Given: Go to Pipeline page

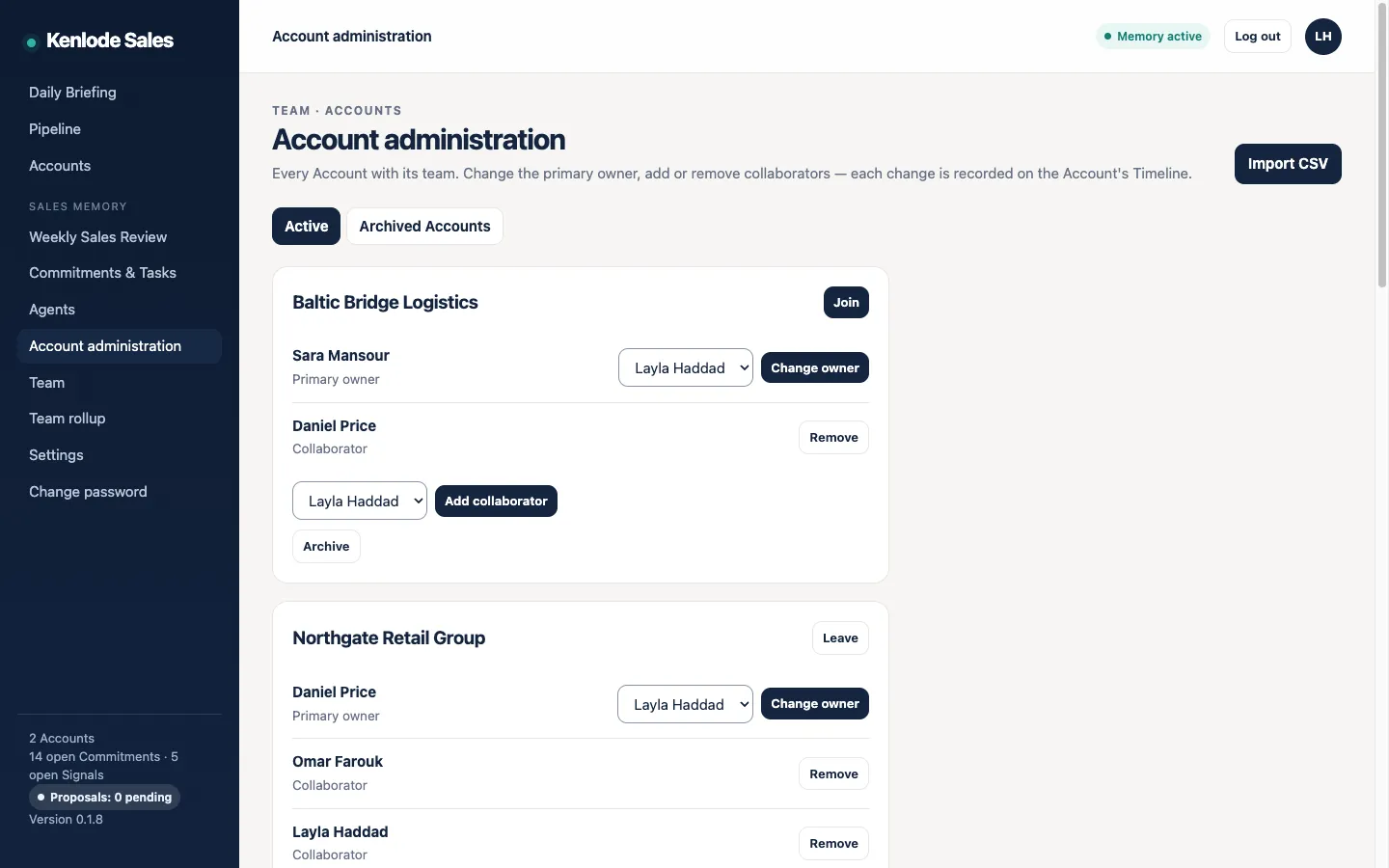Looking at the screenshot, I should [120, 129].
